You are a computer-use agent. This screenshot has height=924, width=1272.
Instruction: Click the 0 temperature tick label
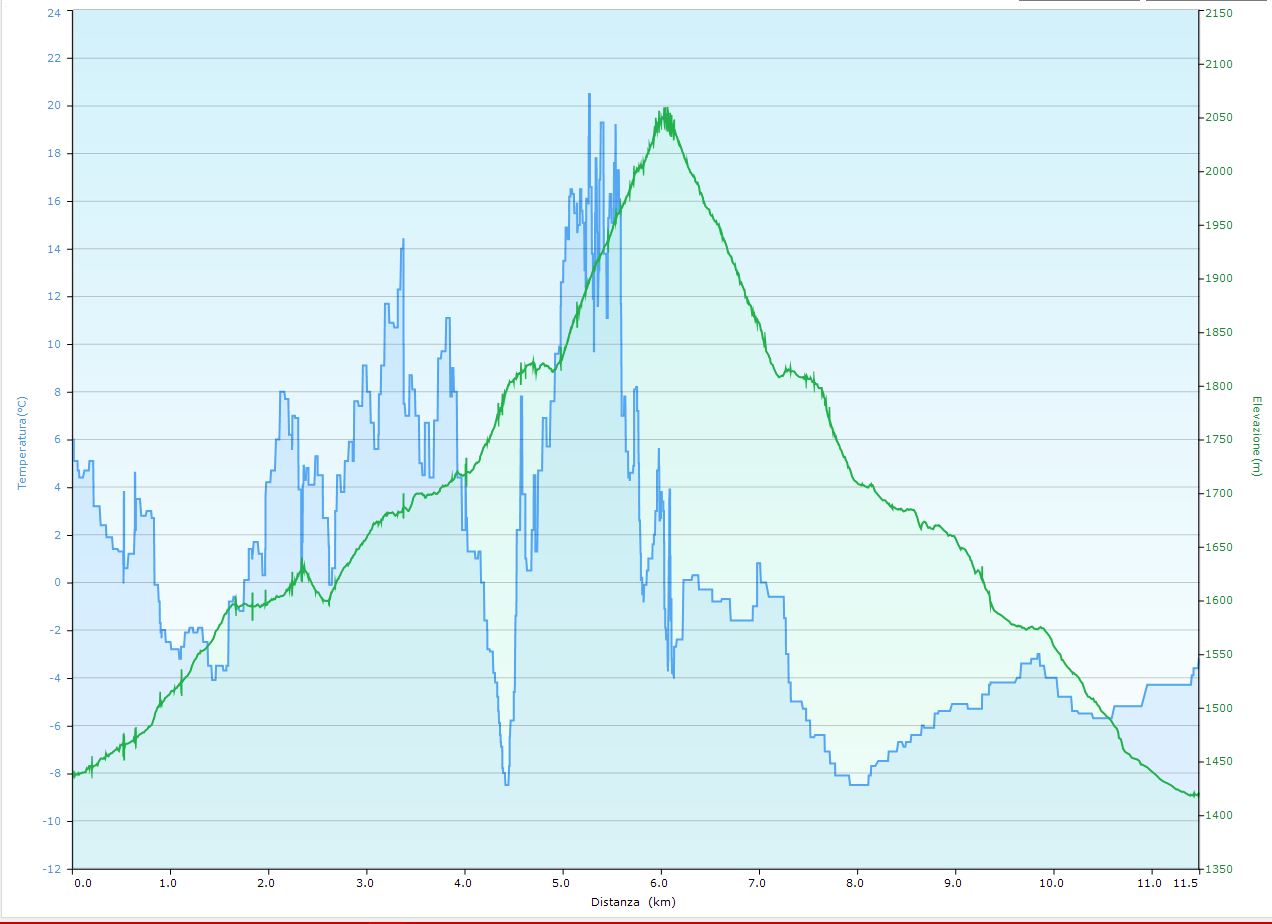57,583
